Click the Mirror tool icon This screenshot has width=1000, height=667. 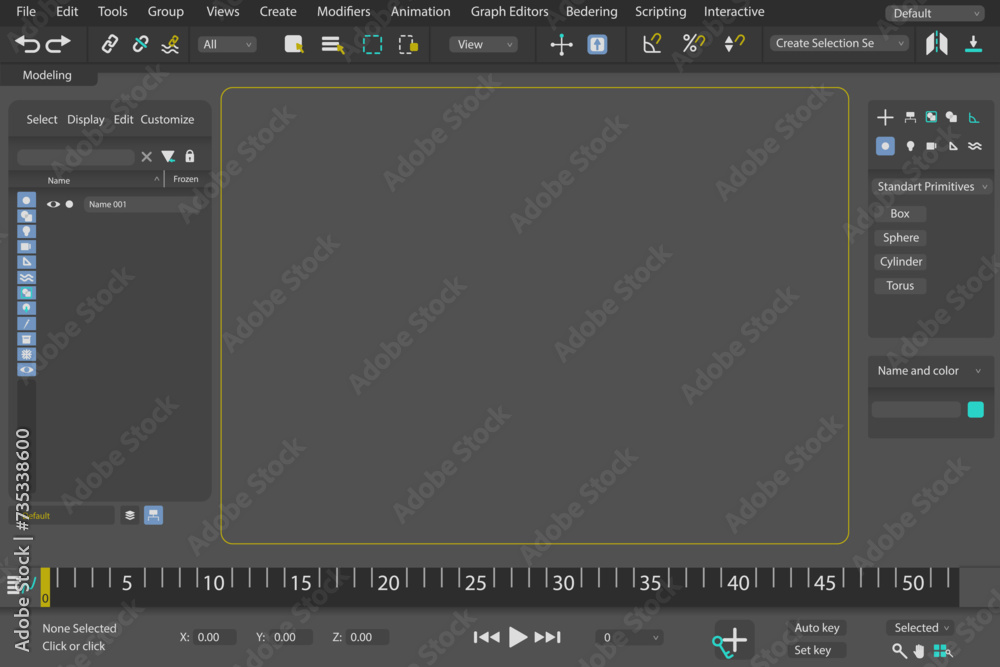[936, 43]
